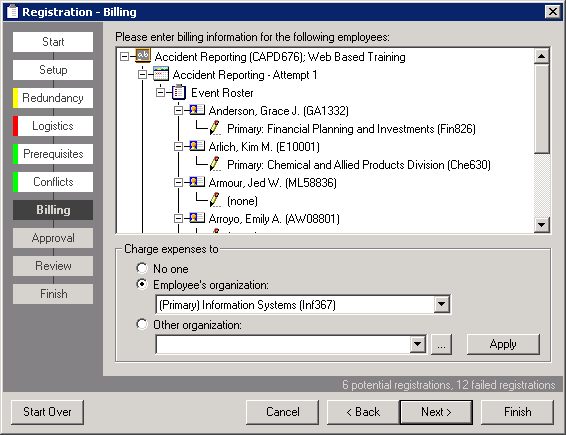Click the Start Over button
Viewport: 566px width, 435px height.
click(x=47, y=412)
